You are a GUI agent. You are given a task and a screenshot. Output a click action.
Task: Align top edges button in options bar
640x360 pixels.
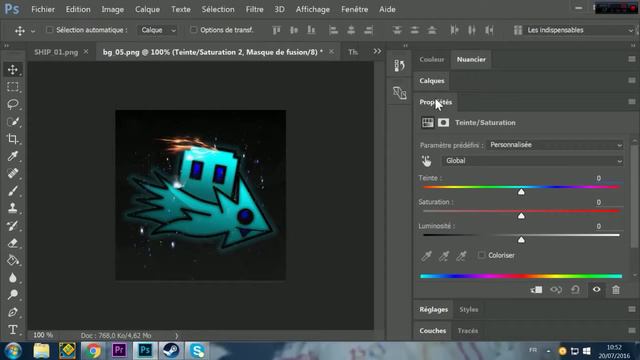[x=276, y=30]
